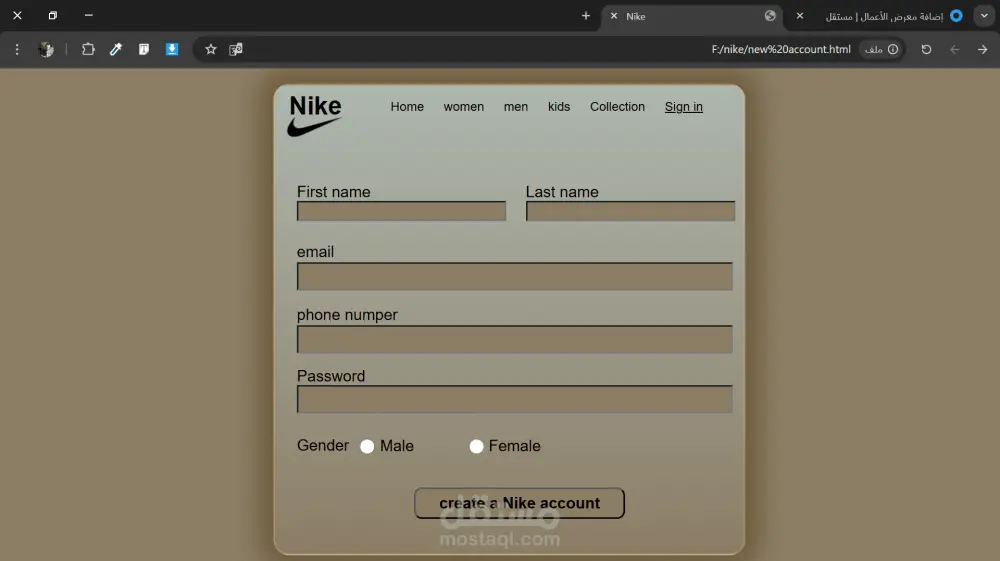The image size is (1000, 561).
Task: View site information via the ملف chip
Action: click(881, 49)
